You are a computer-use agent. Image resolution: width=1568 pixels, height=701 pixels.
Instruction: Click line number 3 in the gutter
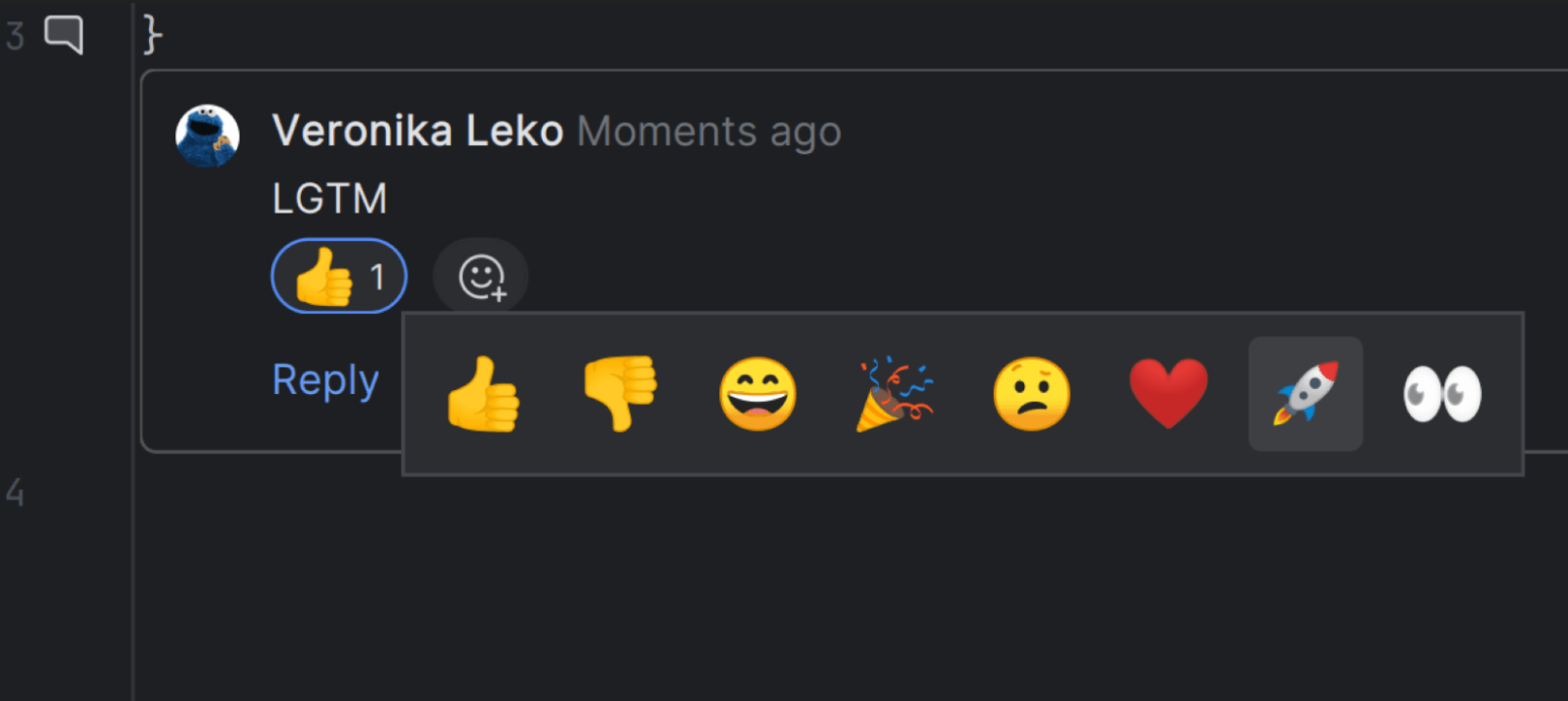pyautogui.click(x=15, y=37)
